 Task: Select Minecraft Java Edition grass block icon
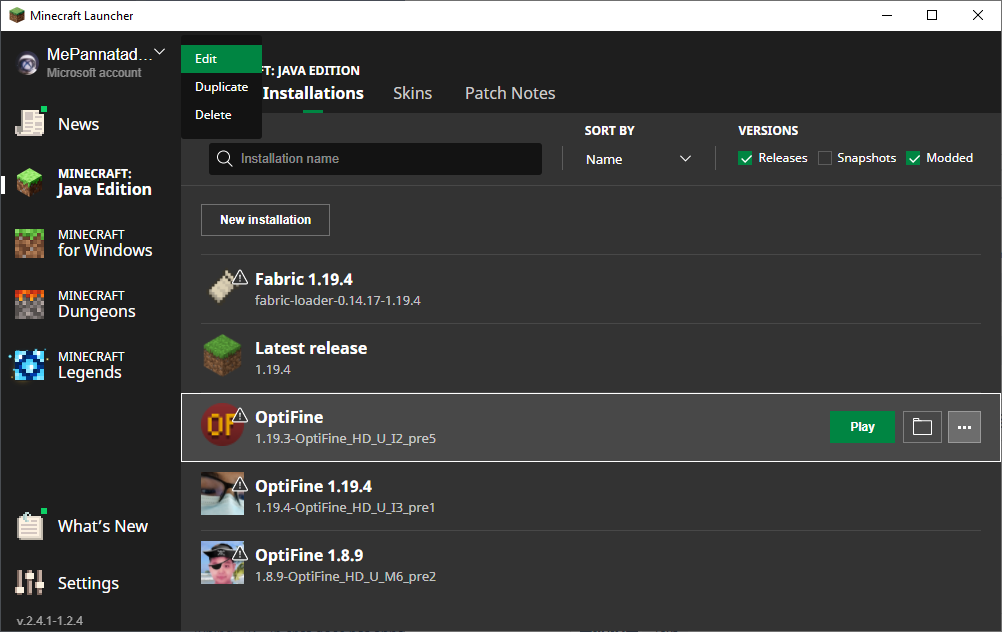pyautogui.click(x=29, y=182)
